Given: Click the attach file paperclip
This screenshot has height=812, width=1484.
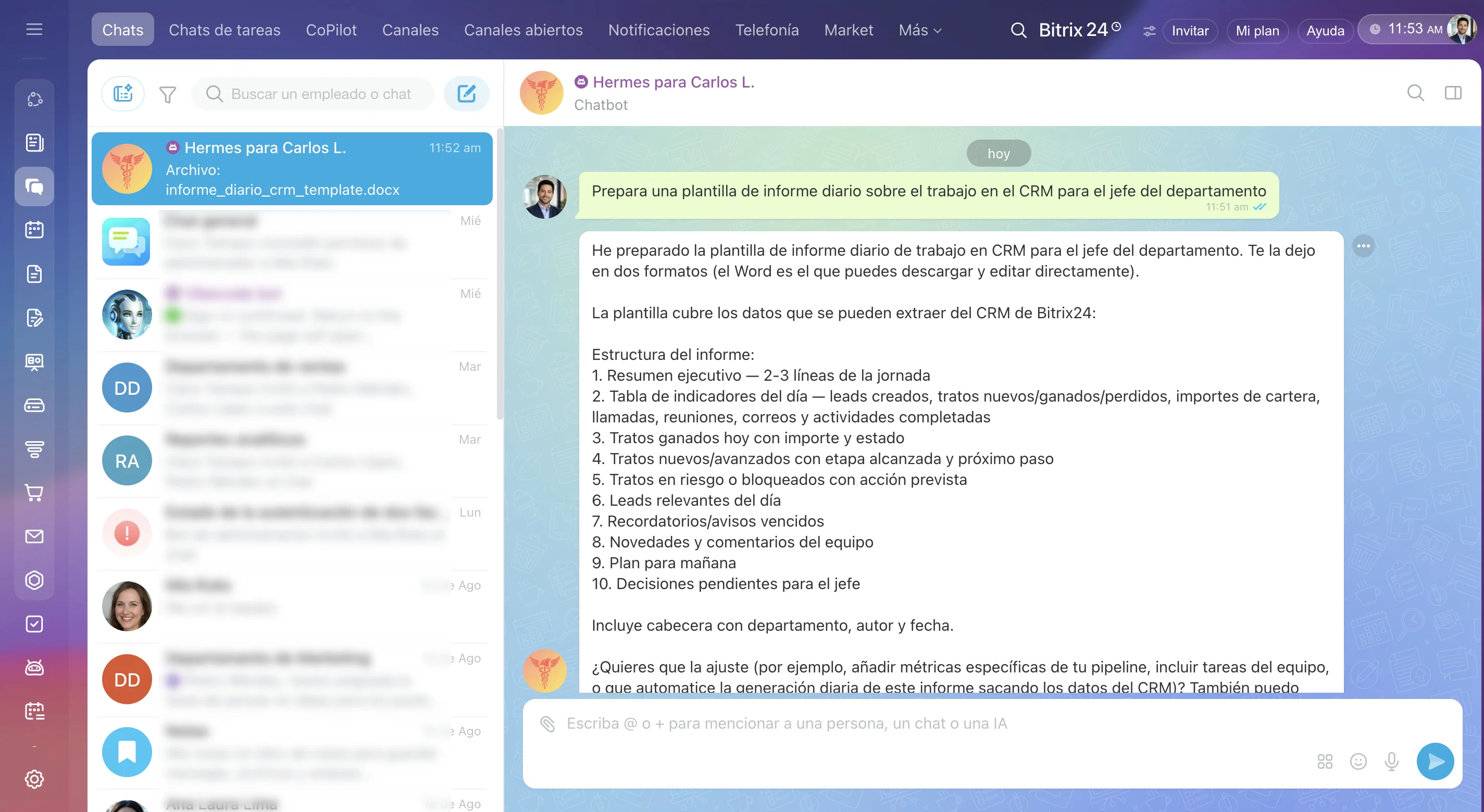Looking at the screenshot, I should click(547, 724).
